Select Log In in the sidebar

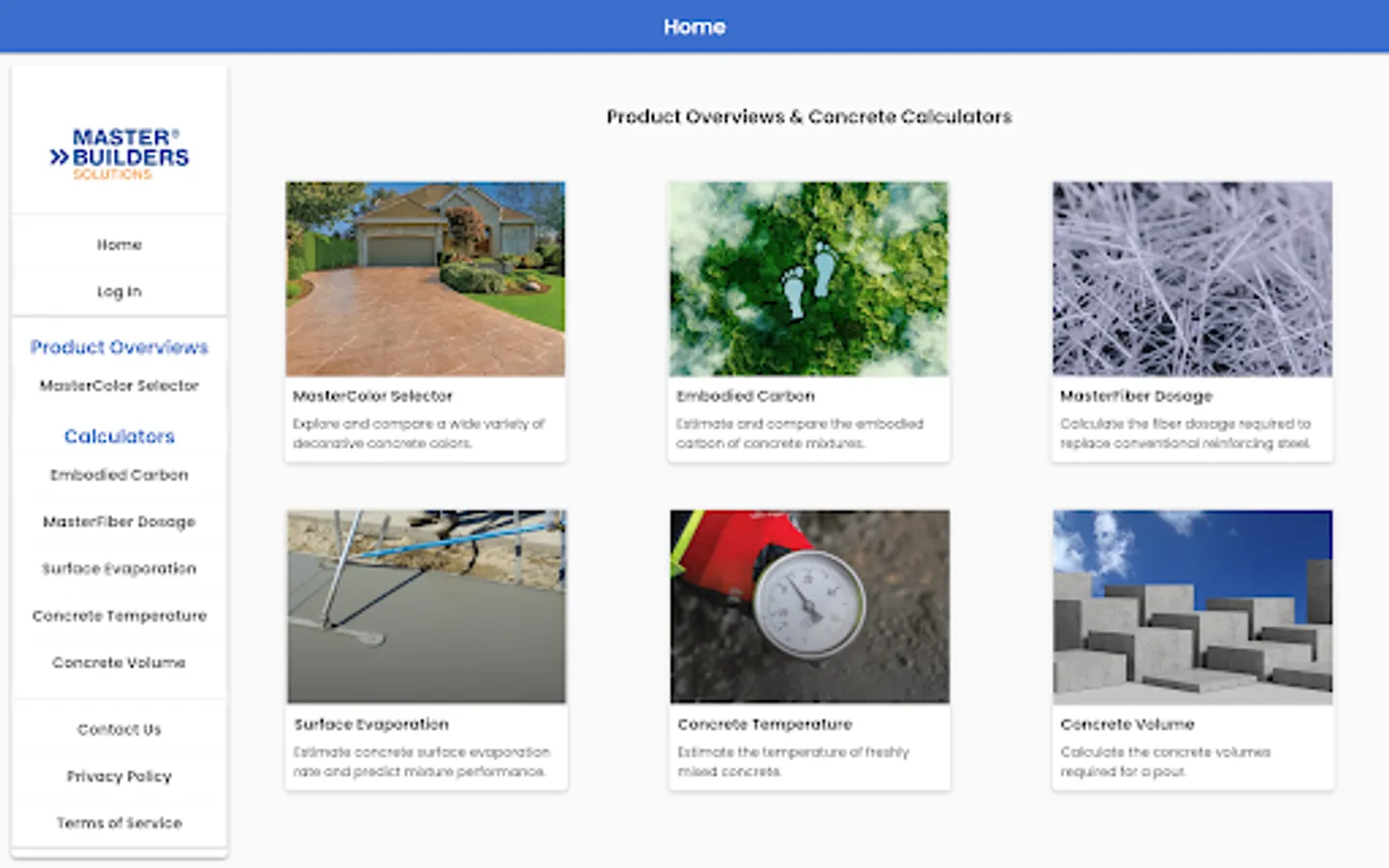pos(120,291)
